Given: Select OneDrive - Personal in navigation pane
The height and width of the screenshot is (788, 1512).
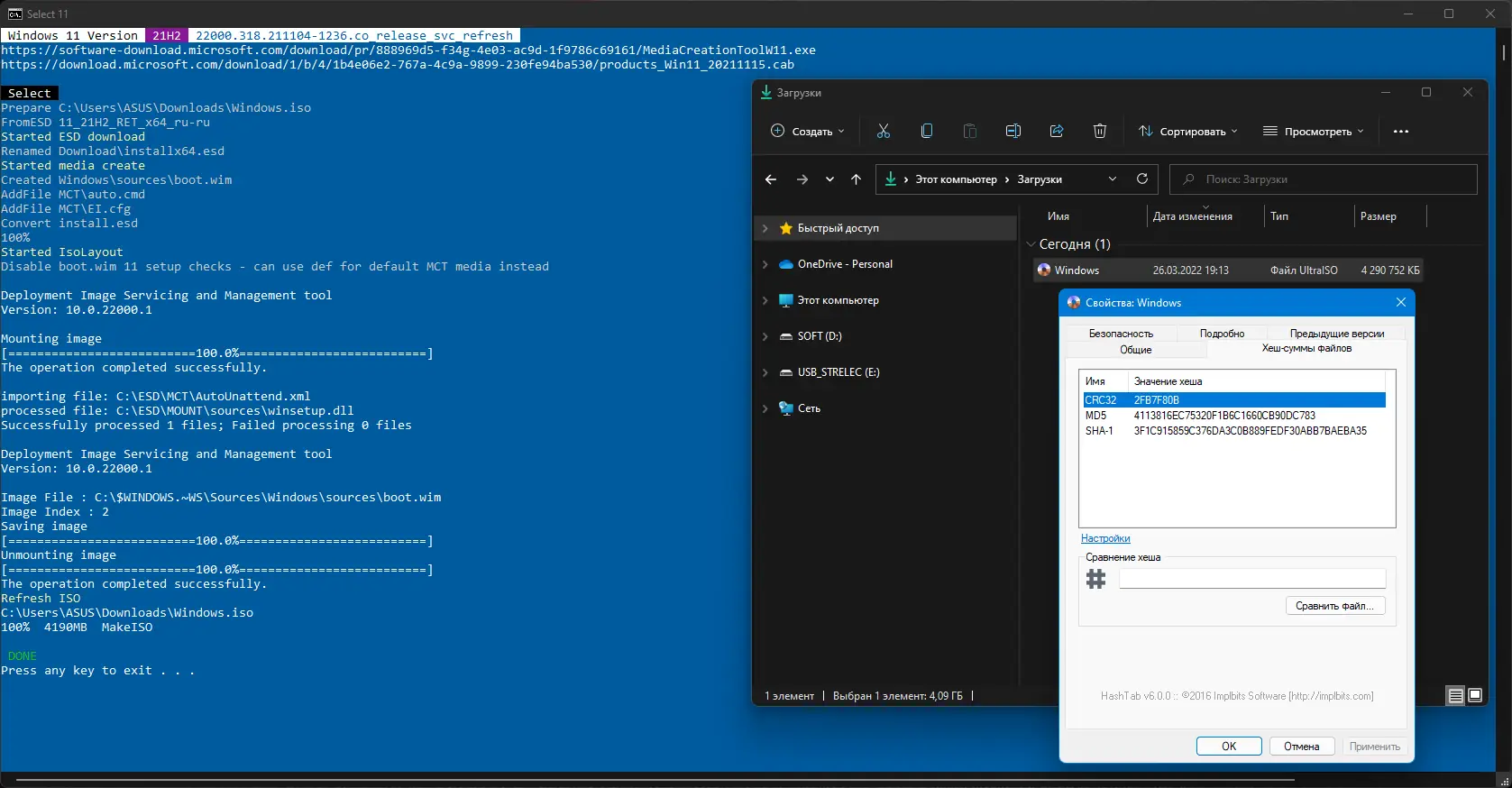Looking at the screenshot, I should (x=885, y=264).
